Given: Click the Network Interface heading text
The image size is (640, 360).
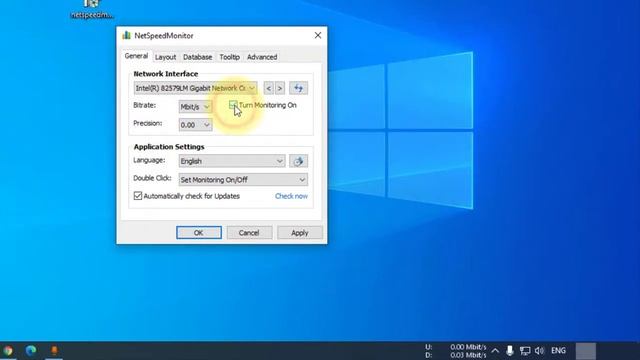Looking at the screenshot, I should pyautogui.click(x=166, y=74).
